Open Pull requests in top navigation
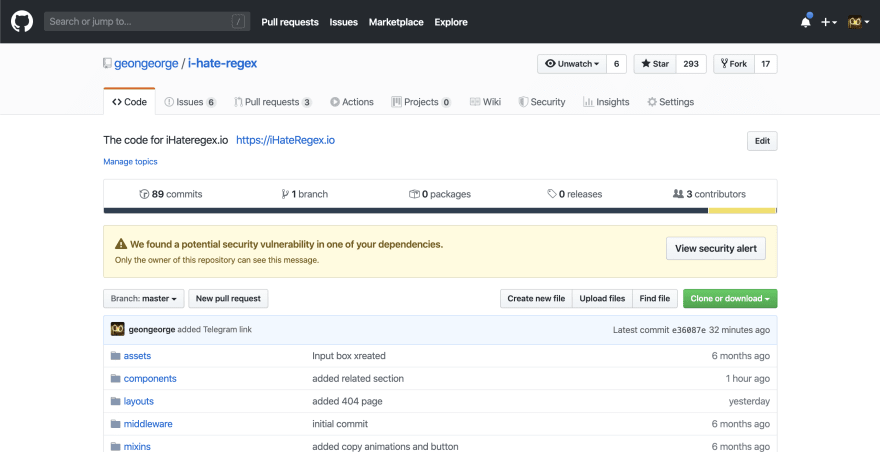This screenshot has height=452, width=880. click(290, 22)
